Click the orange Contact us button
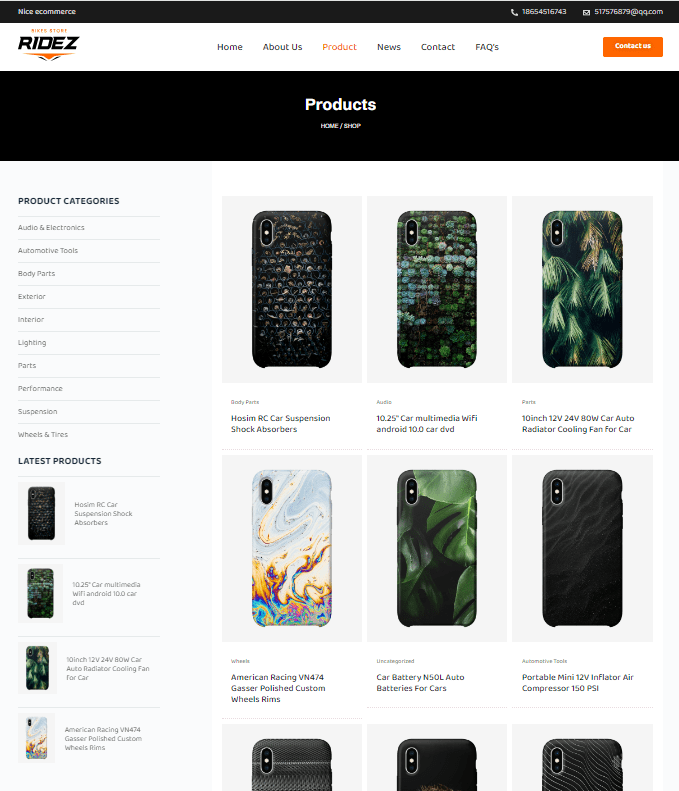This screenshot has height=791, width=679. (633, 46)
